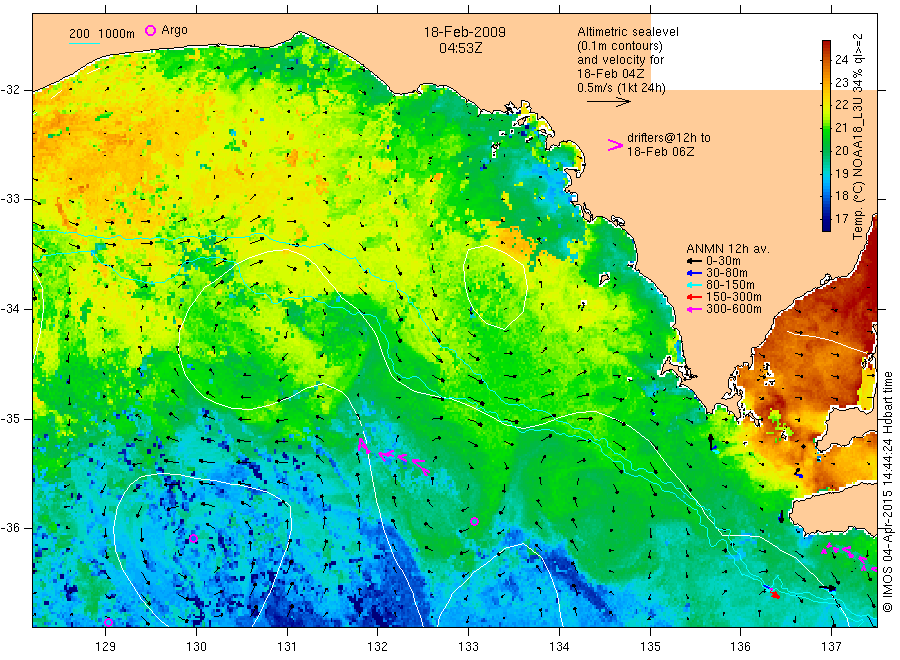This screenshot has height=660, width=900.
Task: Click the 131 longitude axis label
Action: tap(287, 647)
